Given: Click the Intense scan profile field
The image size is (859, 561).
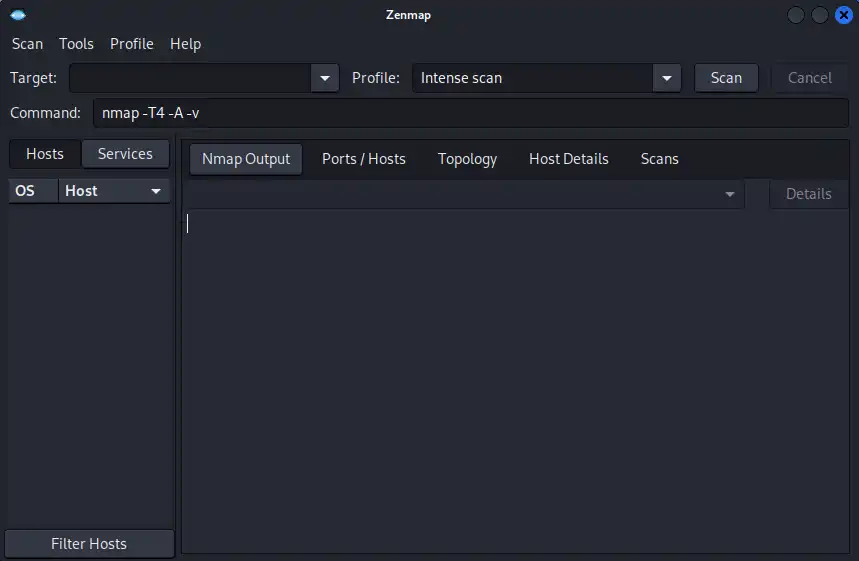Looking at the screenshot, I should 532,78.
